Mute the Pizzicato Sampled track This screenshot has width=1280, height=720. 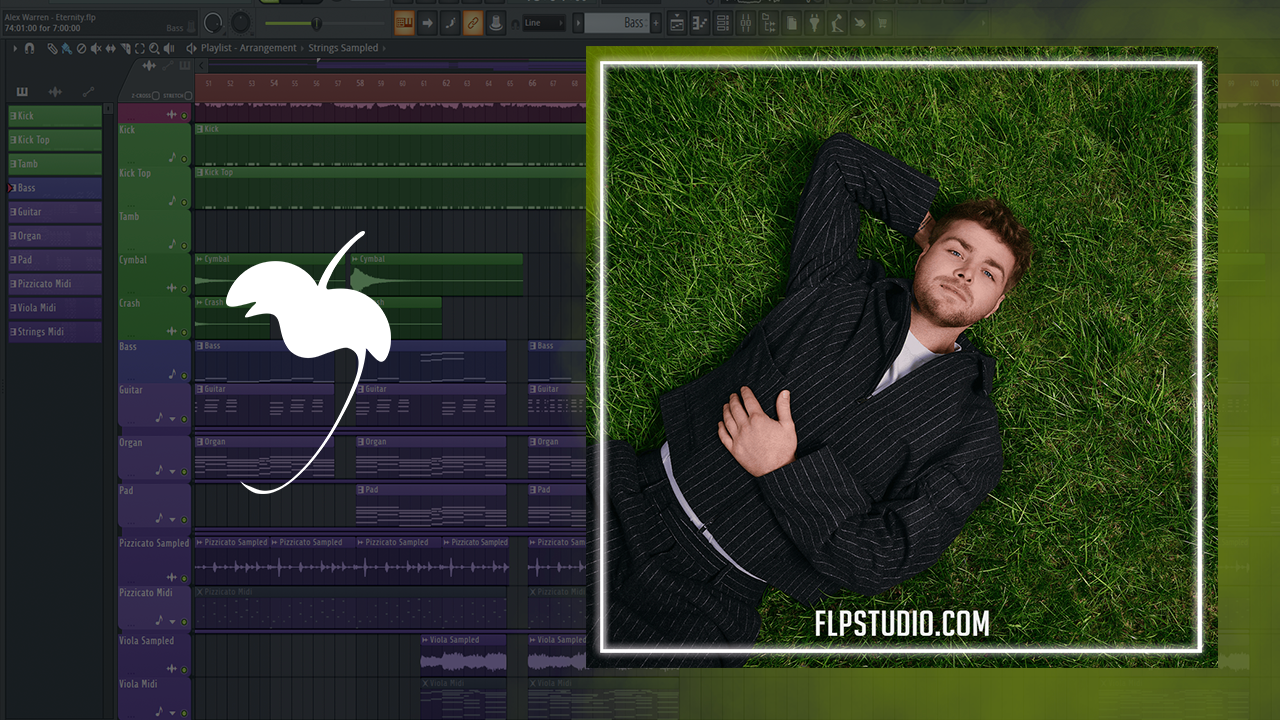coord(184,577)
